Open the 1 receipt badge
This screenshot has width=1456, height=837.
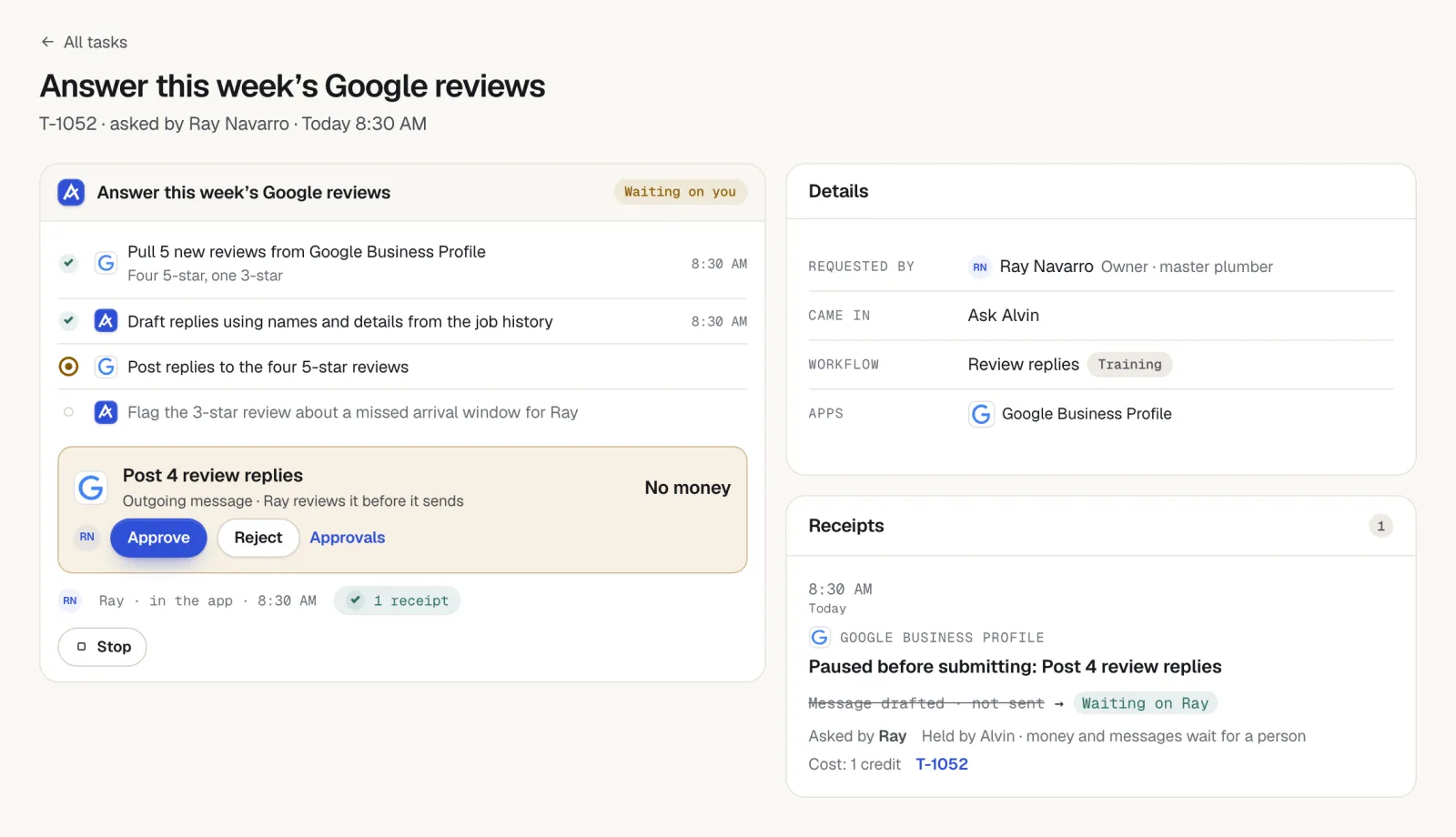point(397,600)
